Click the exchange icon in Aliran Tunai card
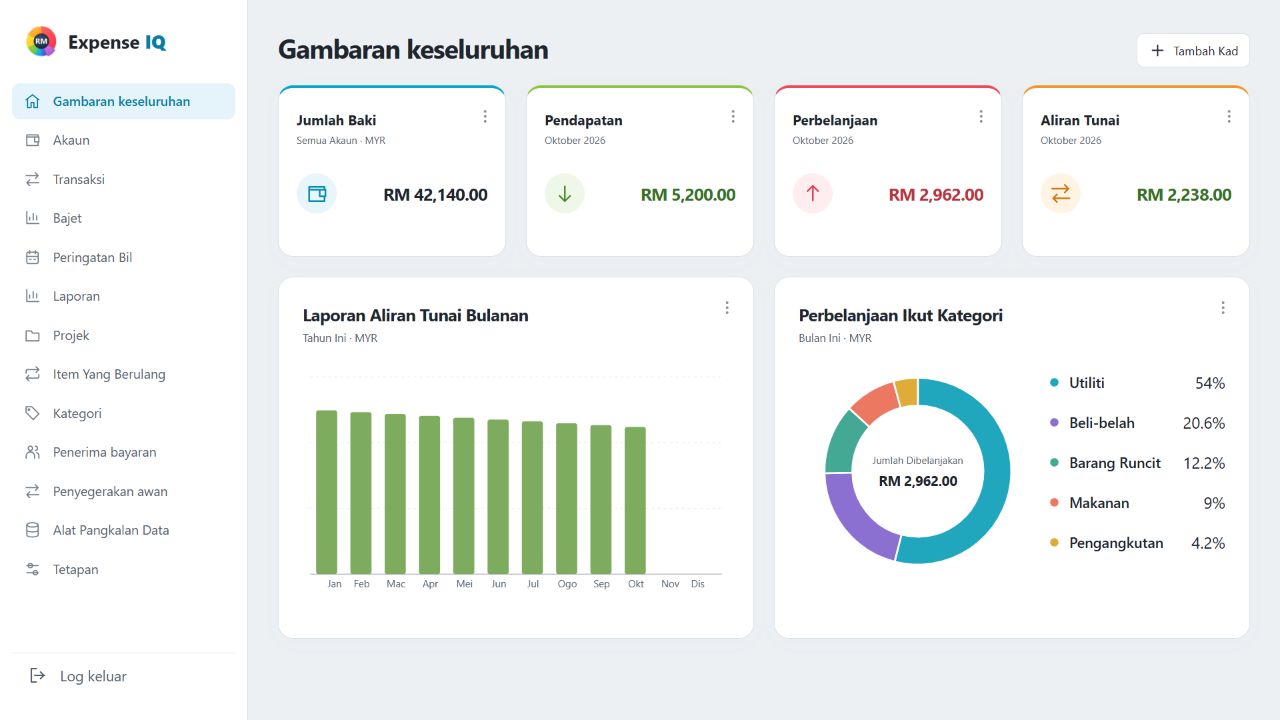Image resolution: width=1280 pixels, height=720 pixels. (x=1061, y=194)
